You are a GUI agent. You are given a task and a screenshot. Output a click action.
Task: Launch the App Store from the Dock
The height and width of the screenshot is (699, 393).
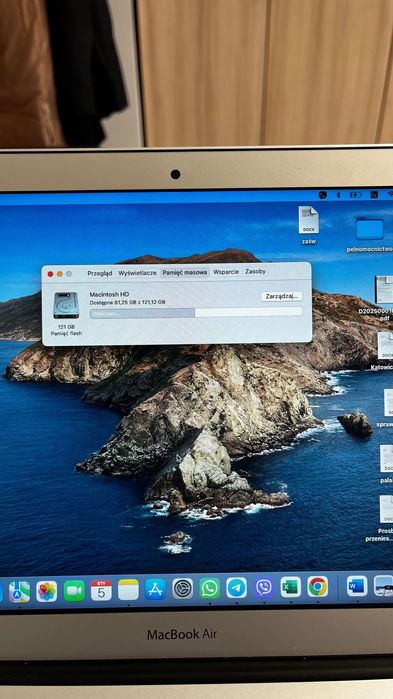(x=156, y=589)
